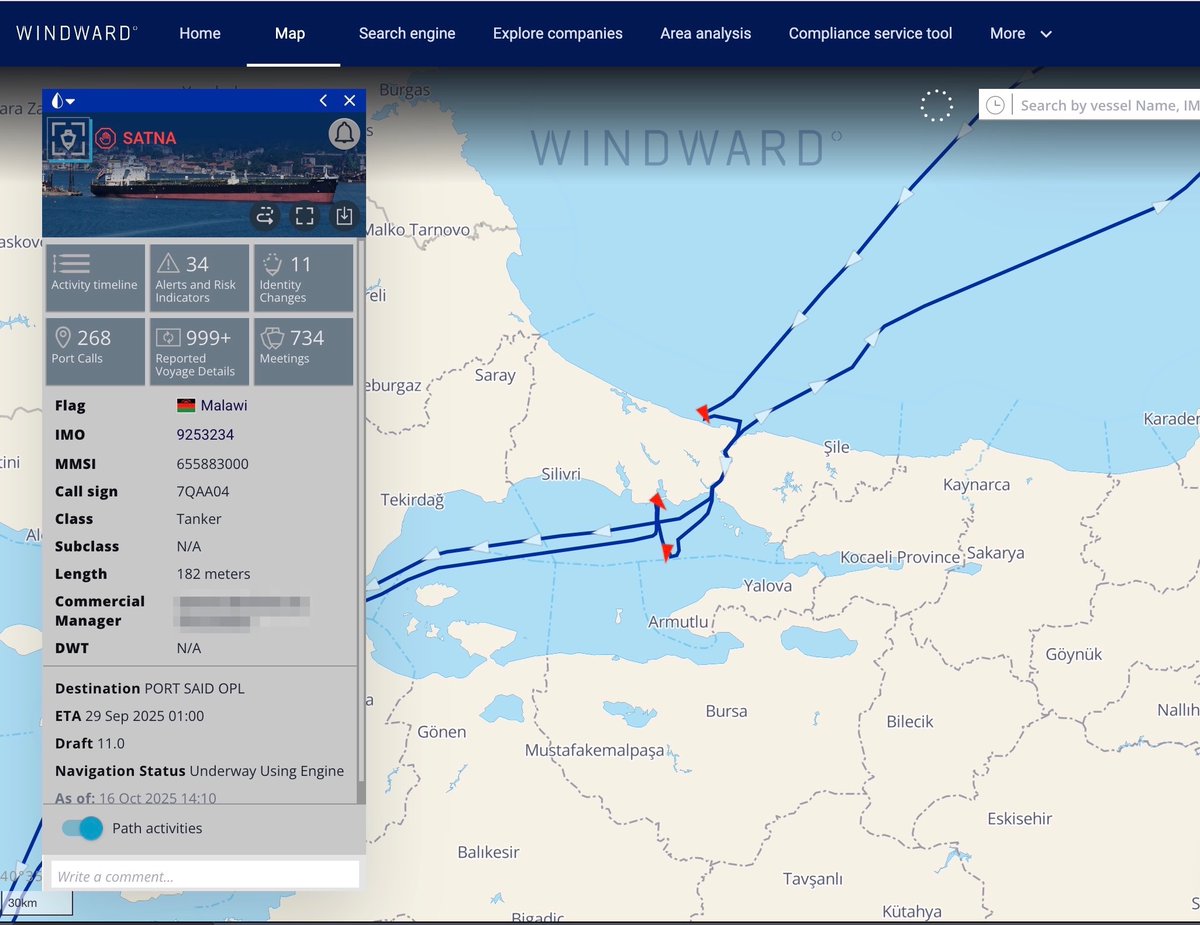Screen dimensions: 1200x925
Task: Open the Explore companies tab
Action: 558,33
